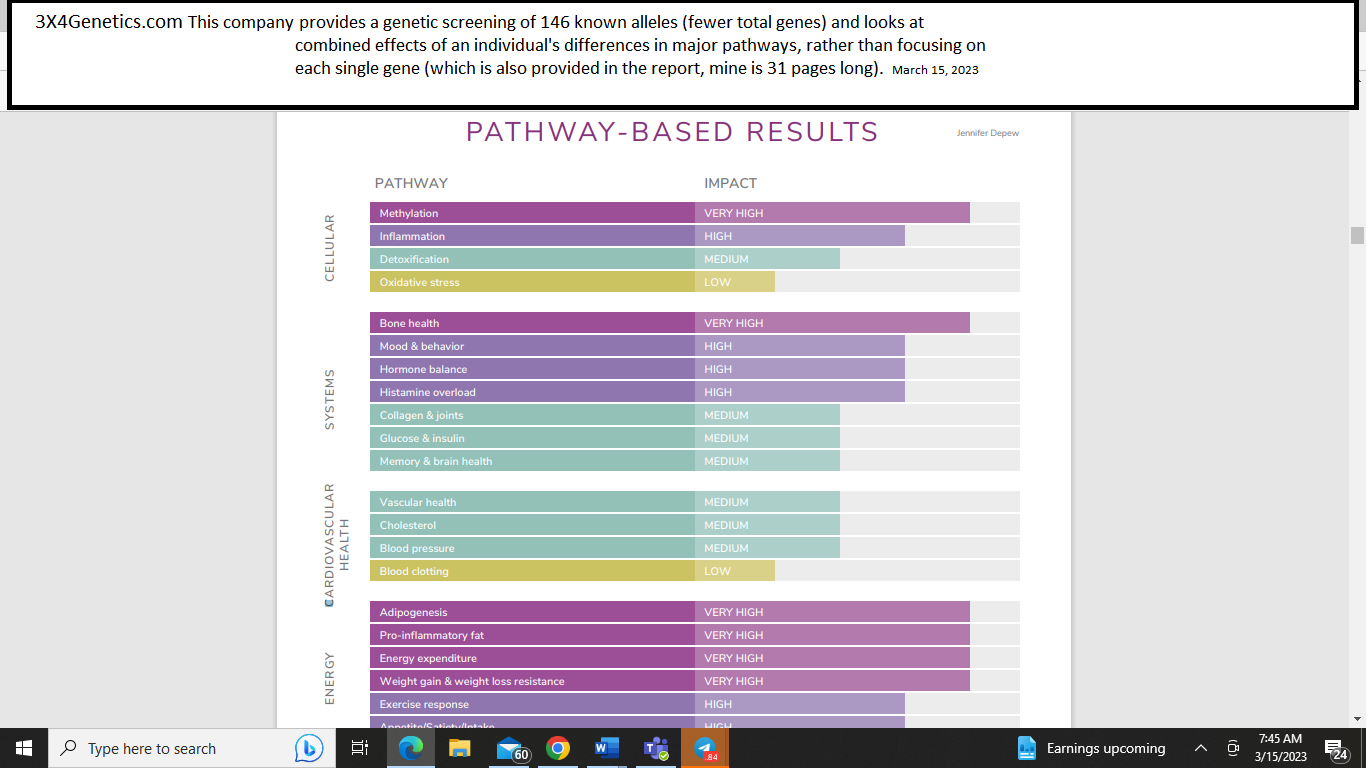This screenshot has width=1366, height=768.
Task: Click VERY HIGH impact in Bone health row
Action: (733, 323)
